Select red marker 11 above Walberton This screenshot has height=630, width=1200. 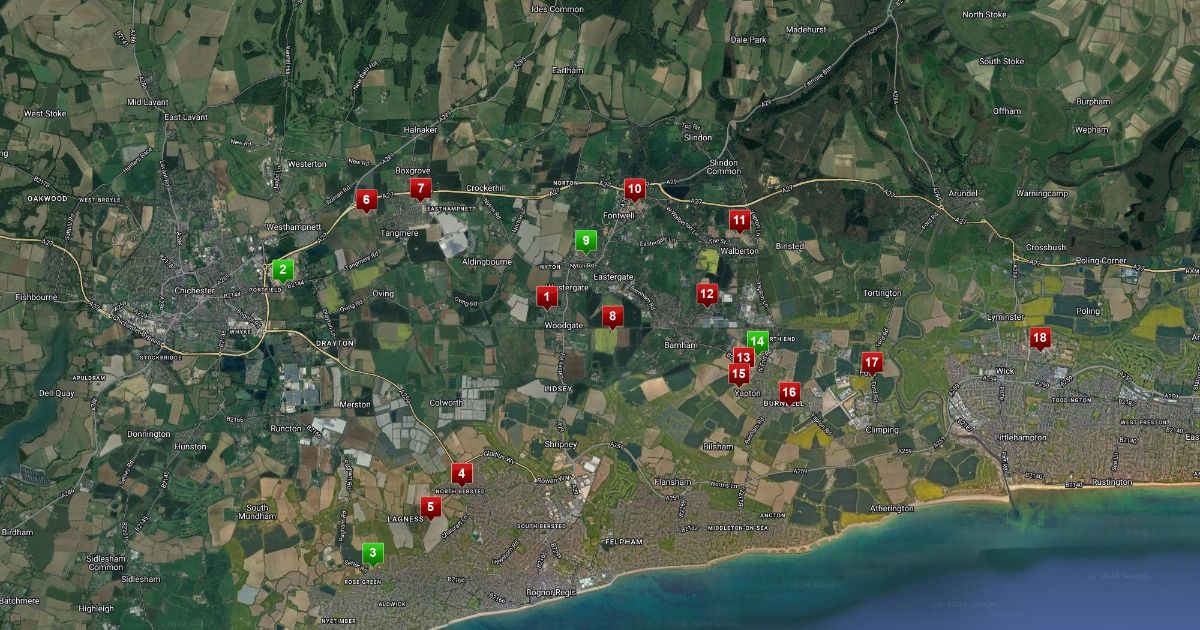(739, 219)
